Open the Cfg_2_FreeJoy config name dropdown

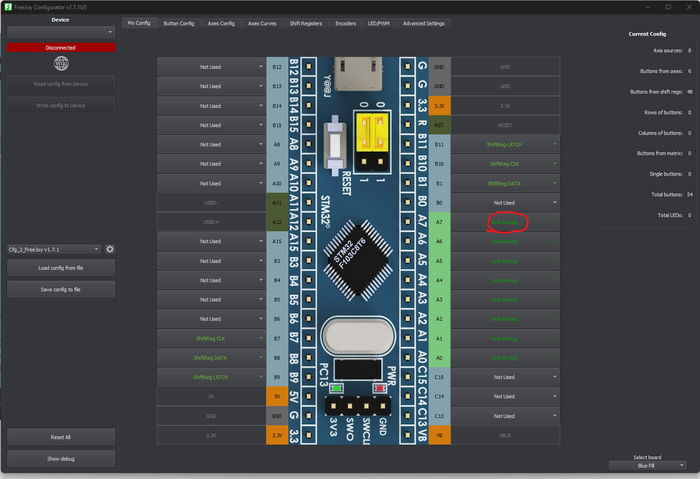click(x=54, y=249)
